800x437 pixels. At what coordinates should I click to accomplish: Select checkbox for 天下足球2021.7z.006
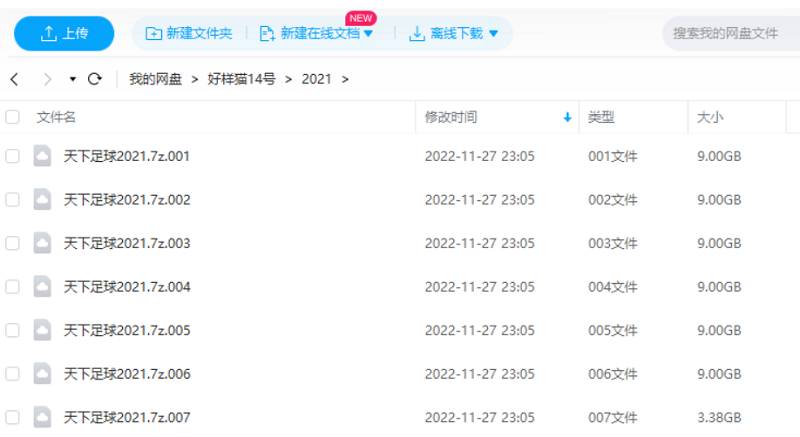tap(13, 374)
